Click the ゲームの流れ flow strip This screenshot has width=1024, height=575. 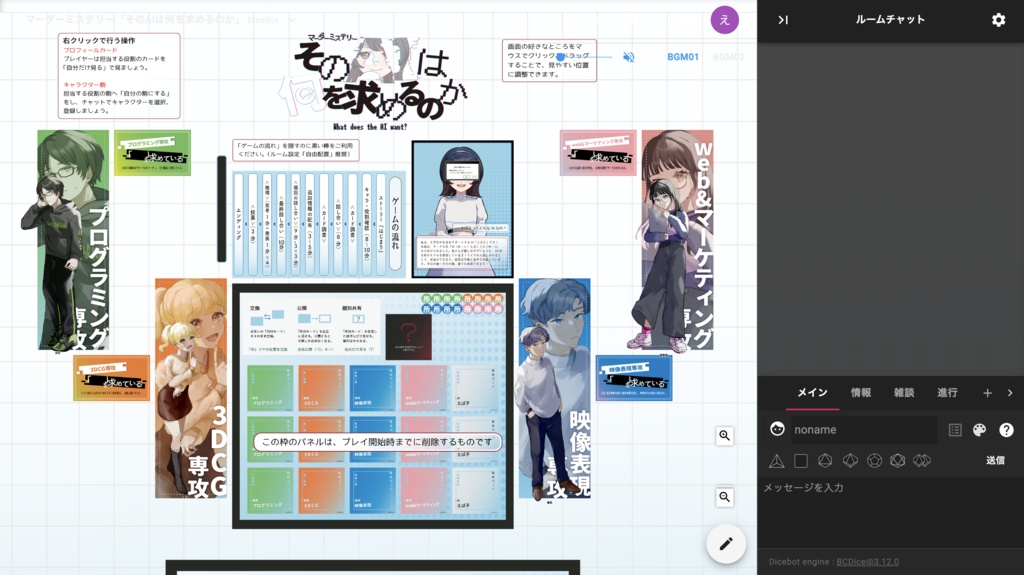395,223
